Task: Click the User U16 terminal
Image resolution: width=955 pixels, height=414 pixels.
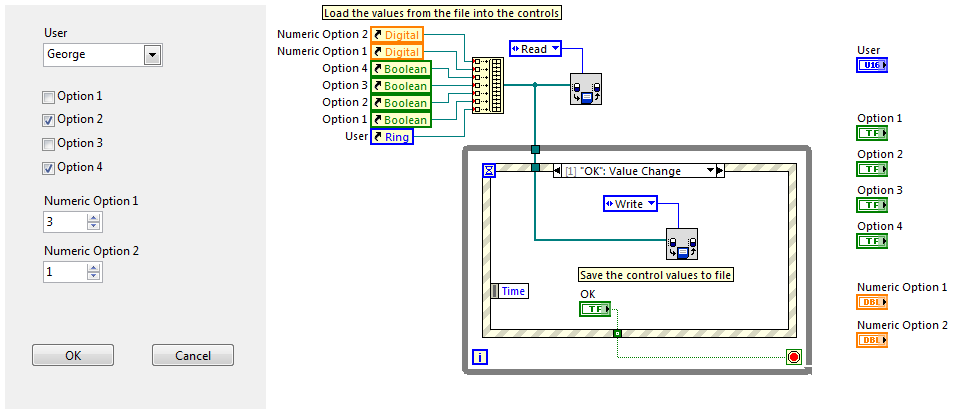Action: [x=871, y=66]
